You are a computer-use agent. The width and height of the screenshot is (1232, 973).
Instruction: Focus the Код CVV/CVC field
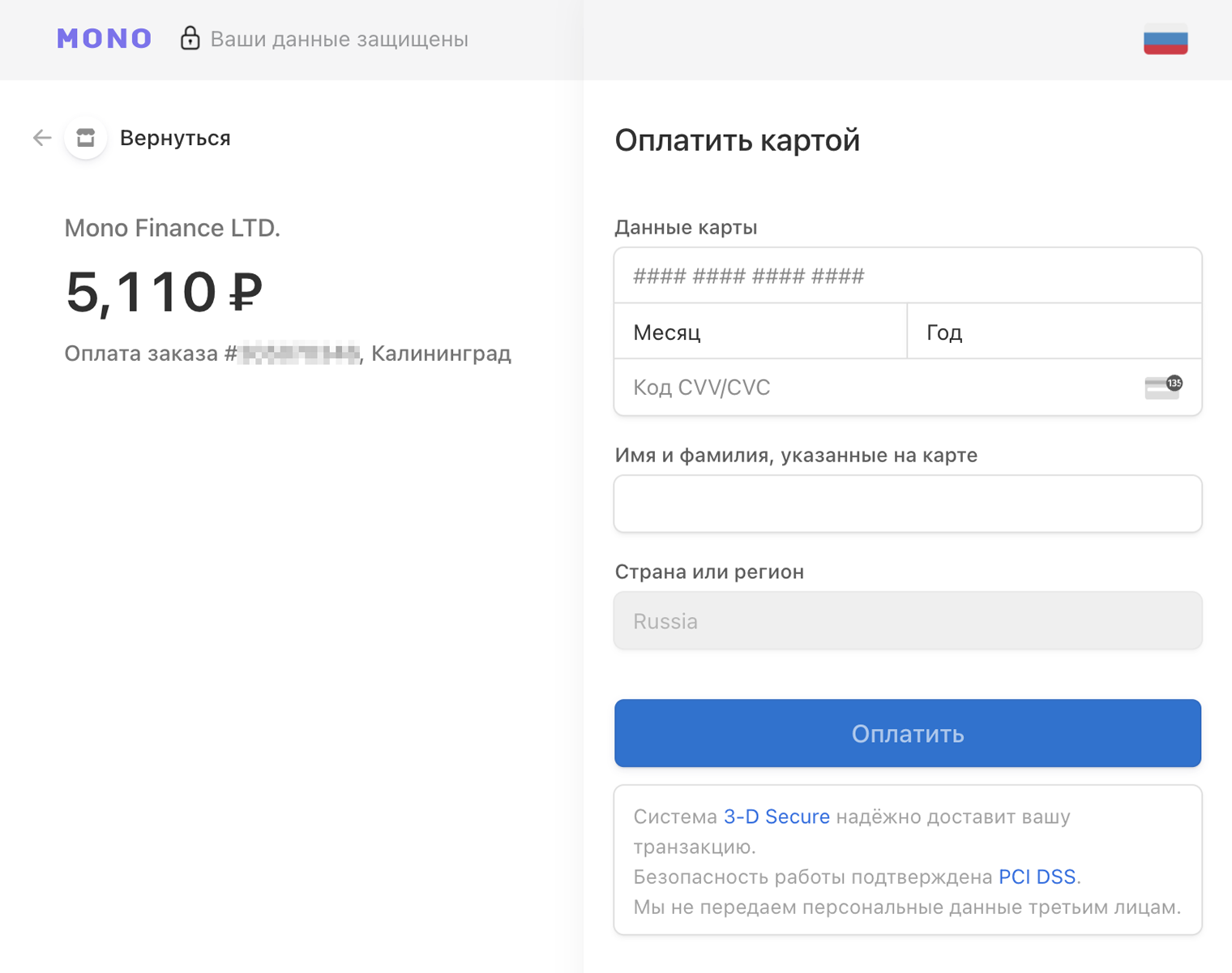(908, 388)
